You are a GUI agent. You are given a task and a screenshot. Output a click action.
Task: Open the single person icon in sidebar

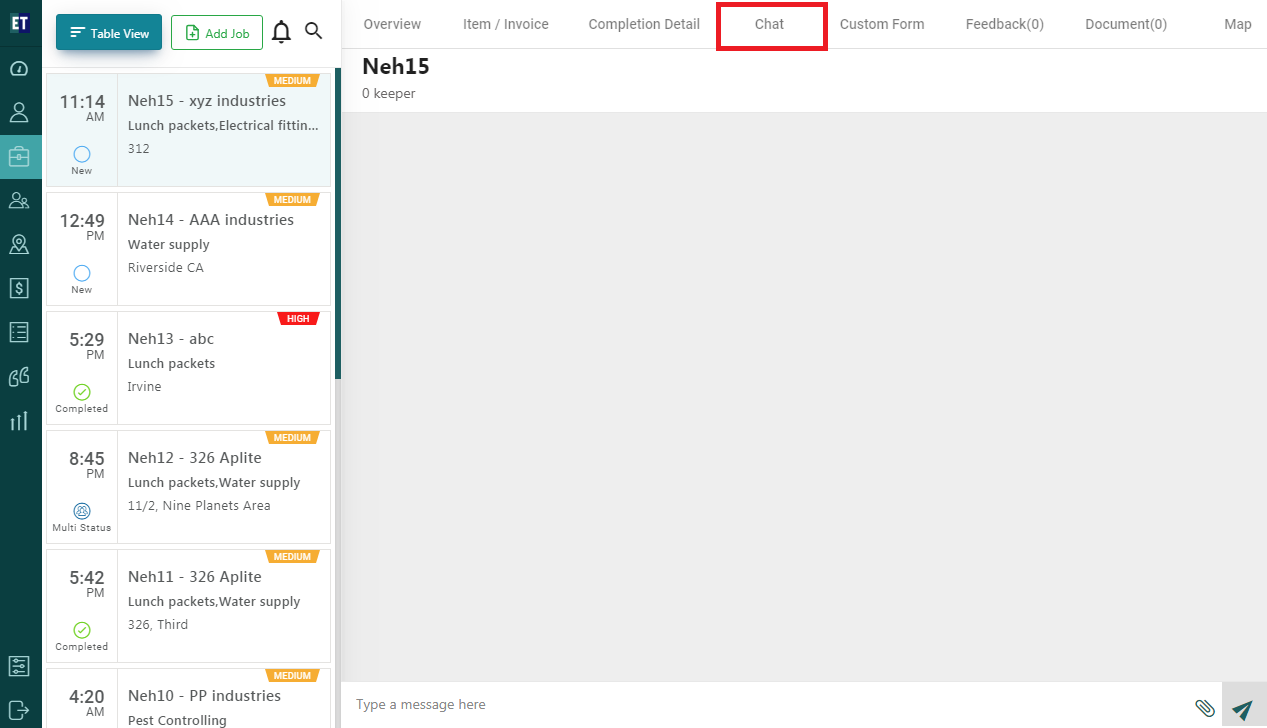point(19,112)
